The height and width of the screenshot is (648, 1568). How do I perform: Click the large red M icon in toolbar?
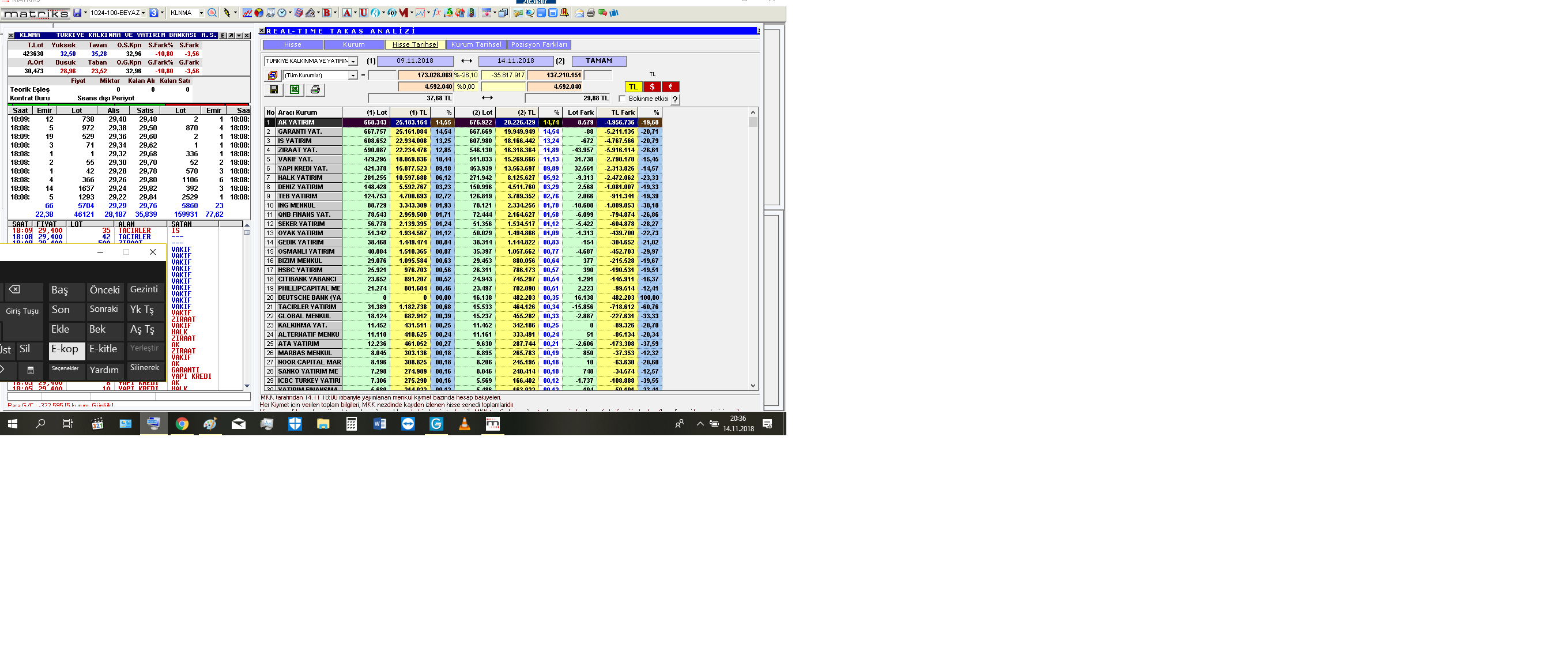(x=404, y=13)
